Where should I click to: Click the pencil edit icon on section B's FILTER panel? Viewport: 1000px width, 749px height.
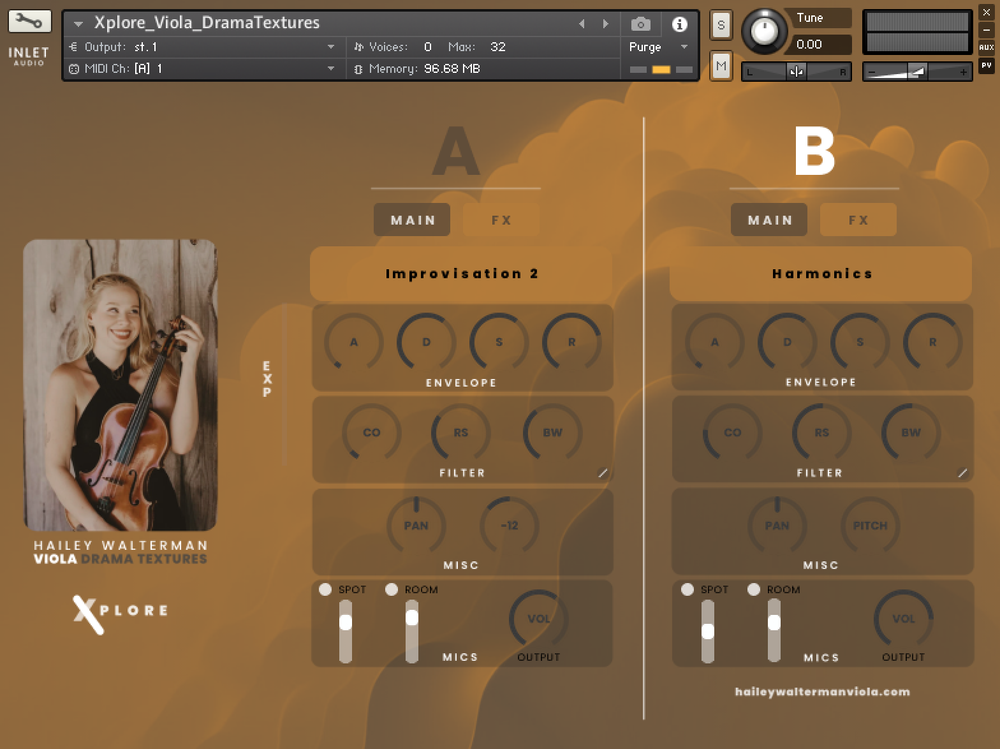tap(964, 473)
